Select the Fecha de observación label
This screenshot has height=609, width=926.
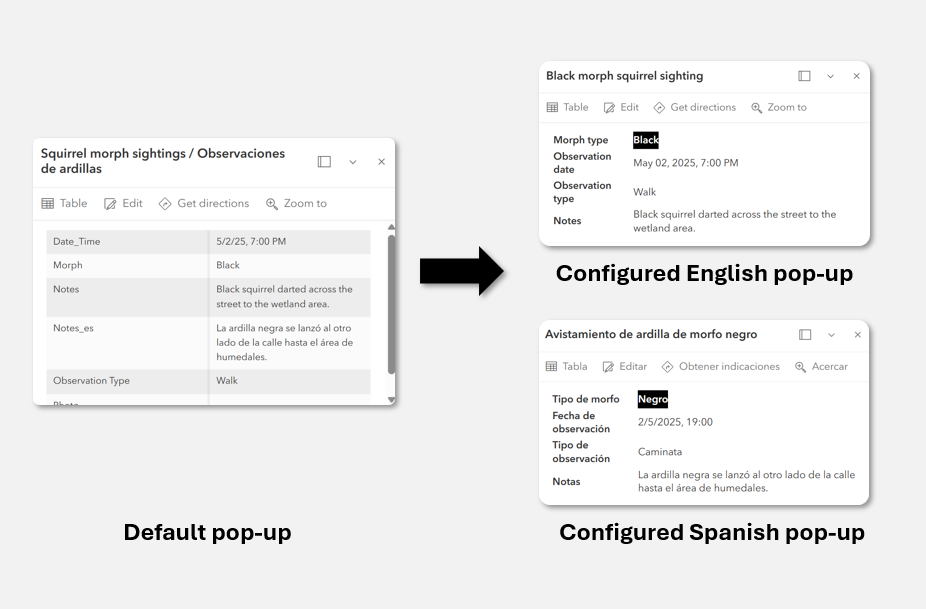pyautogui.click(x=581, y=422)
